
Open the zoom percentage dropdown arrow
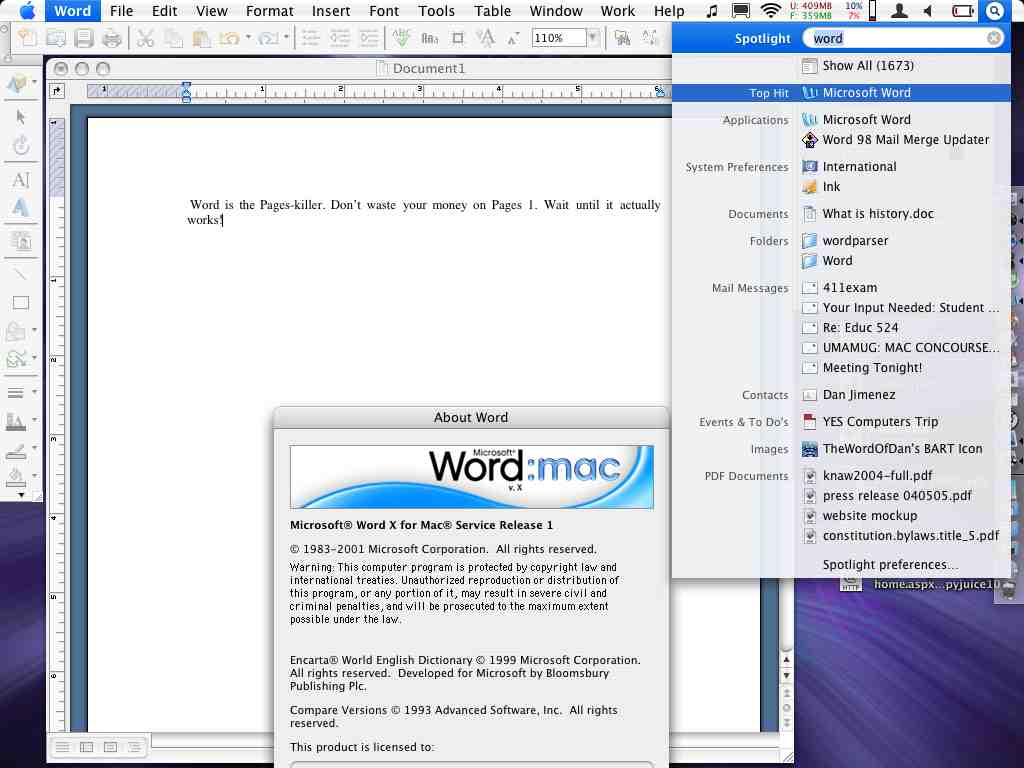(x=594, y=38)
